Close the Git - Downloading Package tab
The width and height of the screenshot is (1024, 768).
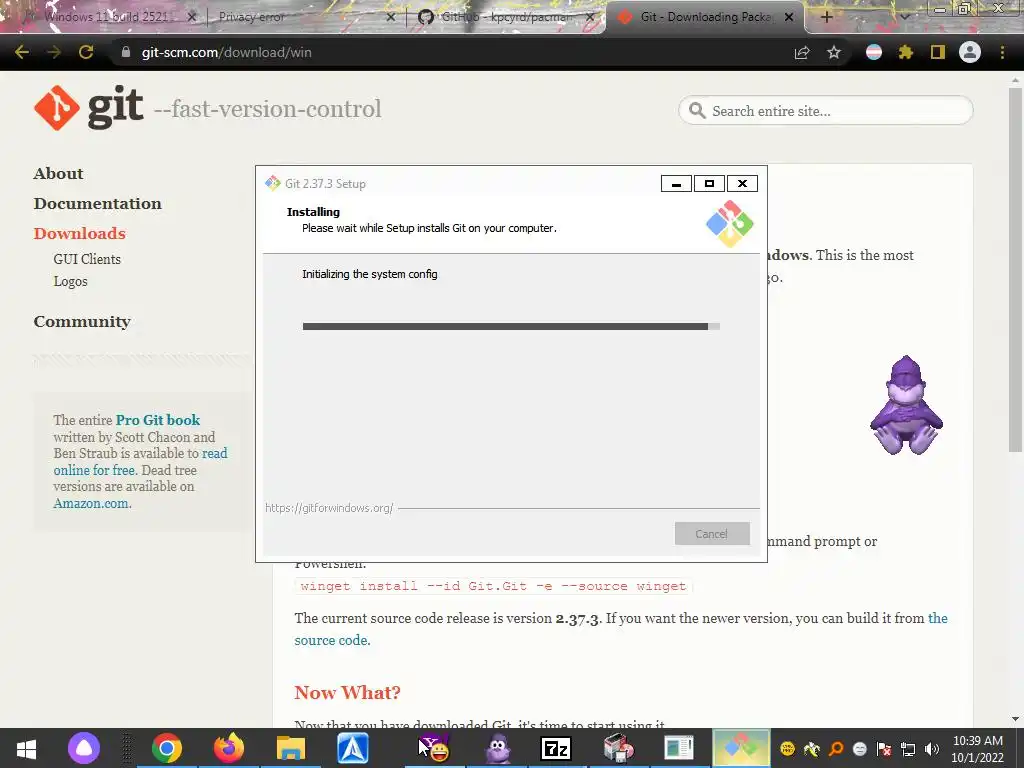[789, 17]
